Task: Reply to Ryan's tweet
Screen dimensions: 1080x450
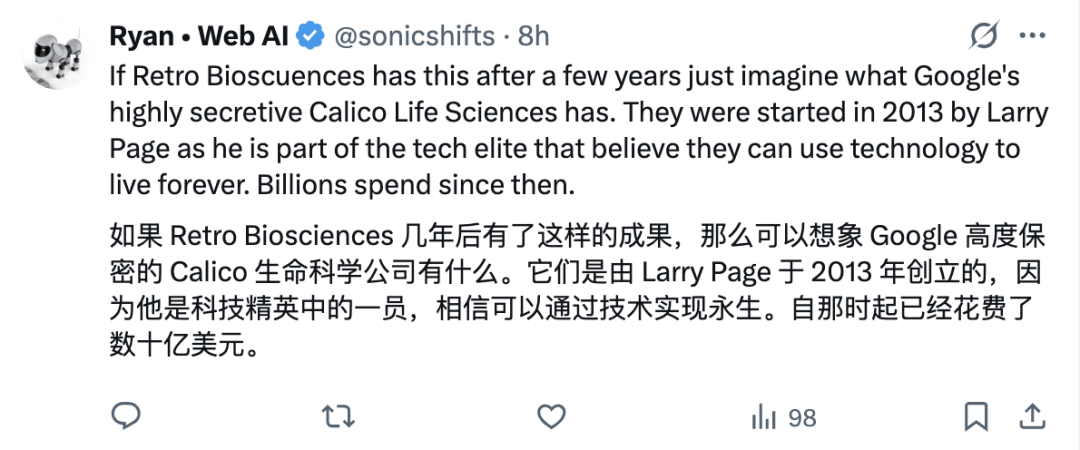Action: pos(125,415)
